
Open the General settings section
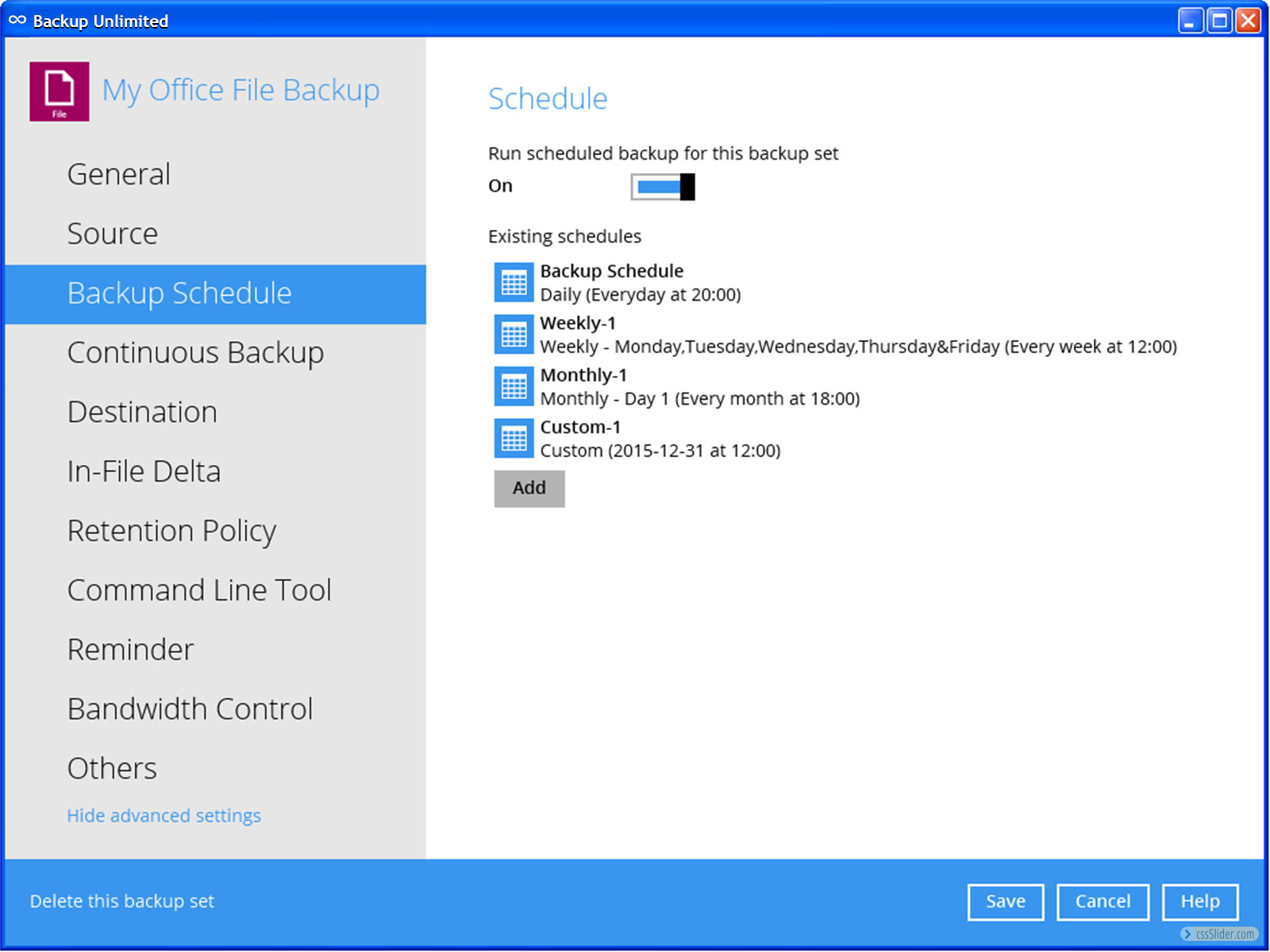[x=119, y=175]
